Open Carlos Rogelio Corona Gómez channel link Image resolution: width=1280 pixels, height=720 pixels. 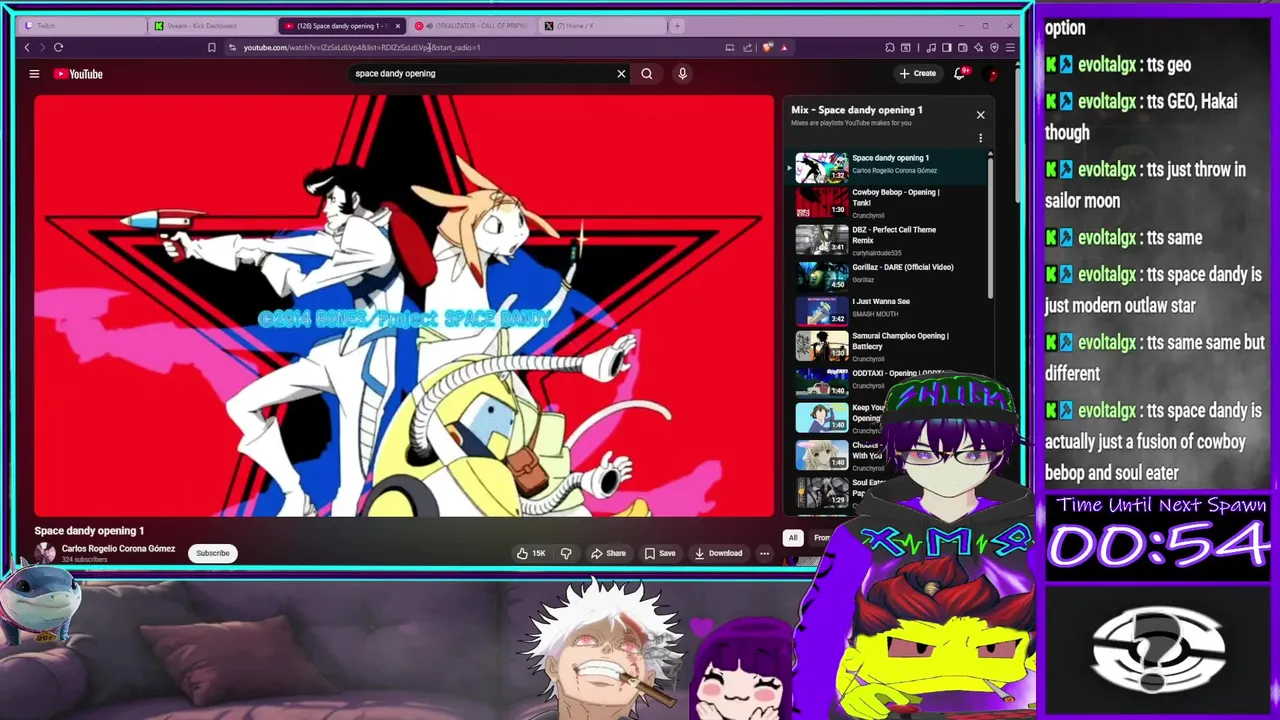pyautogui.click(x=118, y=549)
